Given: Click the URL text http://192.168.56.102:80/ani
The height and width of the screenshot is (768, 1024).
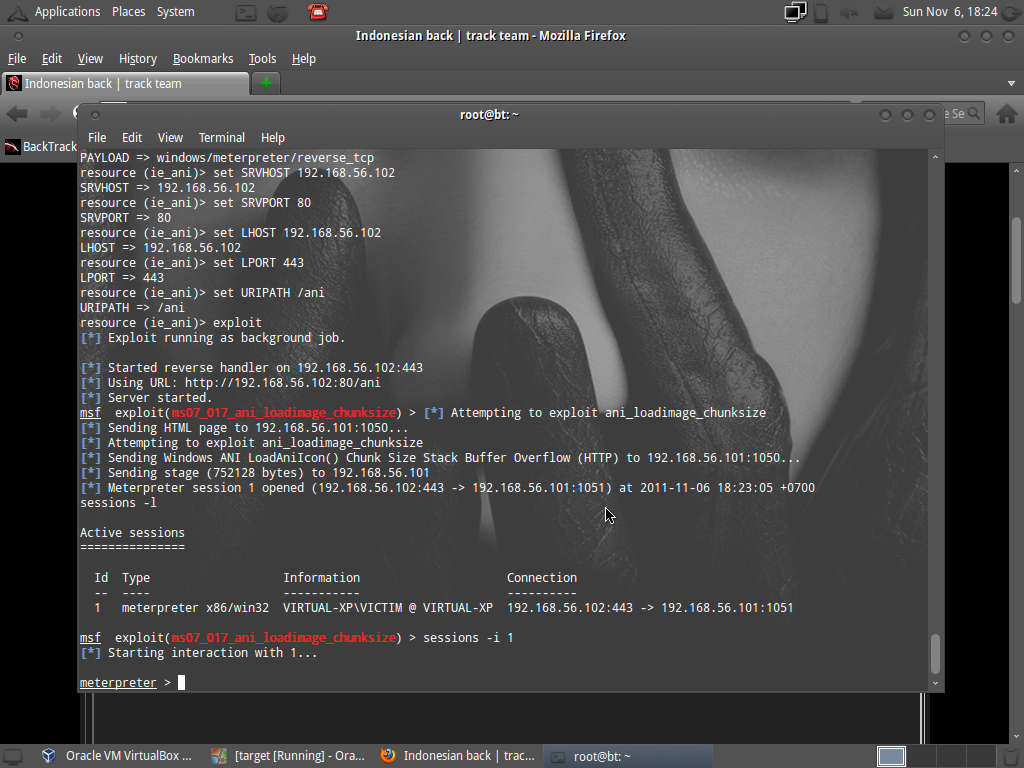Looking at the screenshot, I should (282, 383).
